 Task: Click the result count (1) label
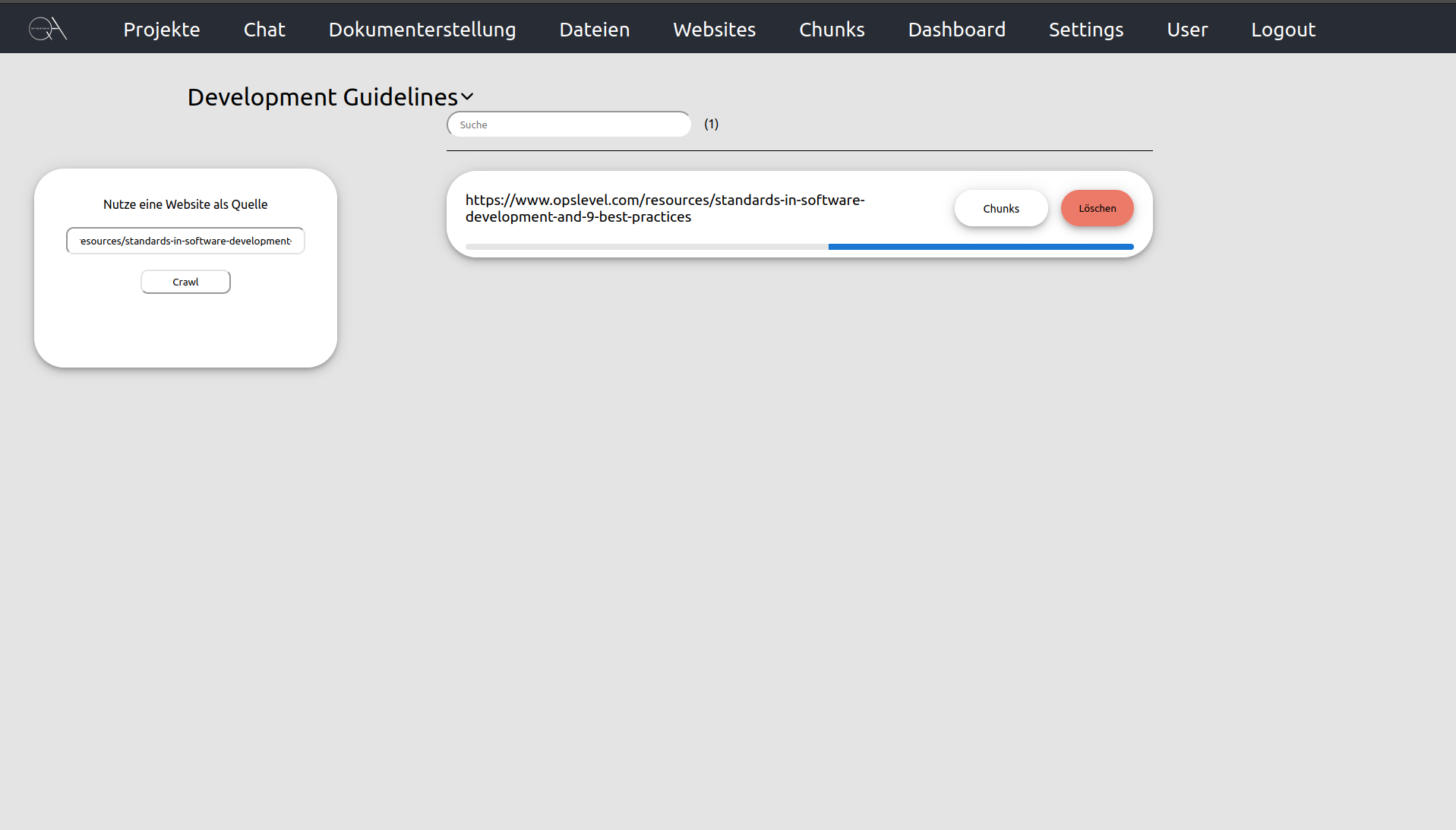point(711,124)
